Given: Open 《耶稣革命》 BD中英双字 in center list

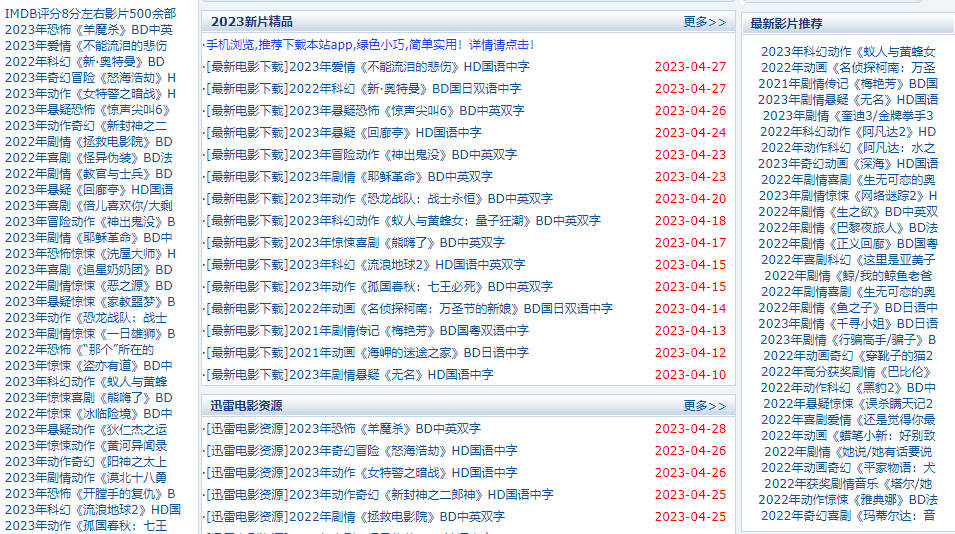Looking at the screenshot, I should (391, 177).
